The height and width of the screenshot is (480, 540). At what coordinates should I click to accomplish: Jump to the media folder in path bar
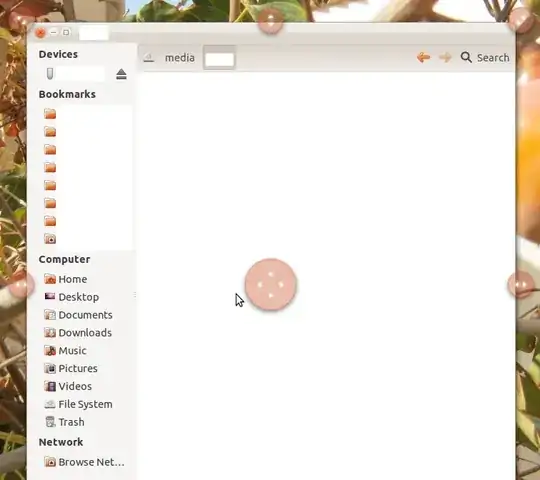180,58
